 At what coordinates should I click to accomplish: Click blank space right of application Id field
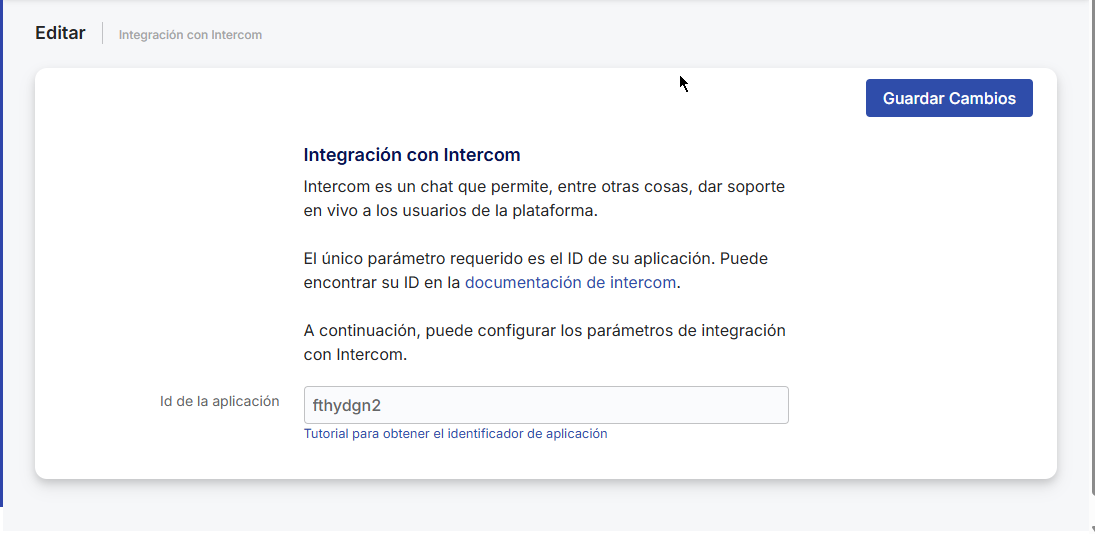920,405
